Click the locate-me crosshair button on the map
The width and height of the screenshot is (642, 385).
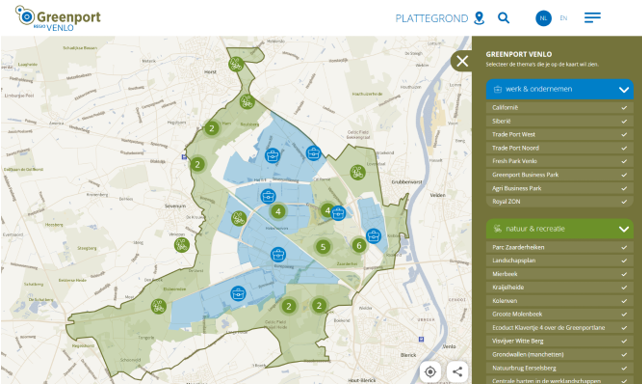click(x=430, y=371)
